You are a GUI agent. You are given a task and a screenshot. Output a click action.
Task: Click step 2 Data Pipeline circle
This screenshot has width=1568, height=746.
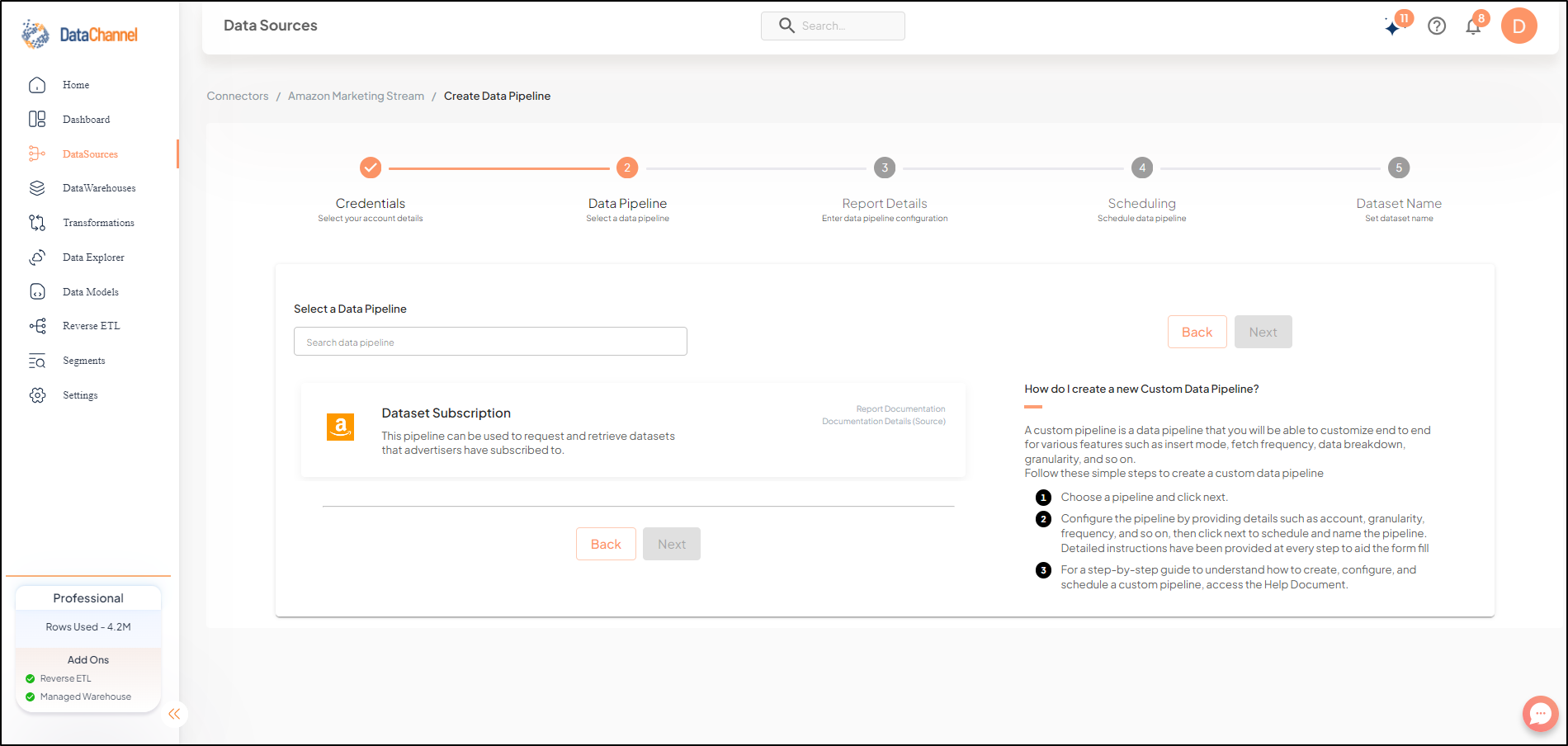(x=627, y=168)
